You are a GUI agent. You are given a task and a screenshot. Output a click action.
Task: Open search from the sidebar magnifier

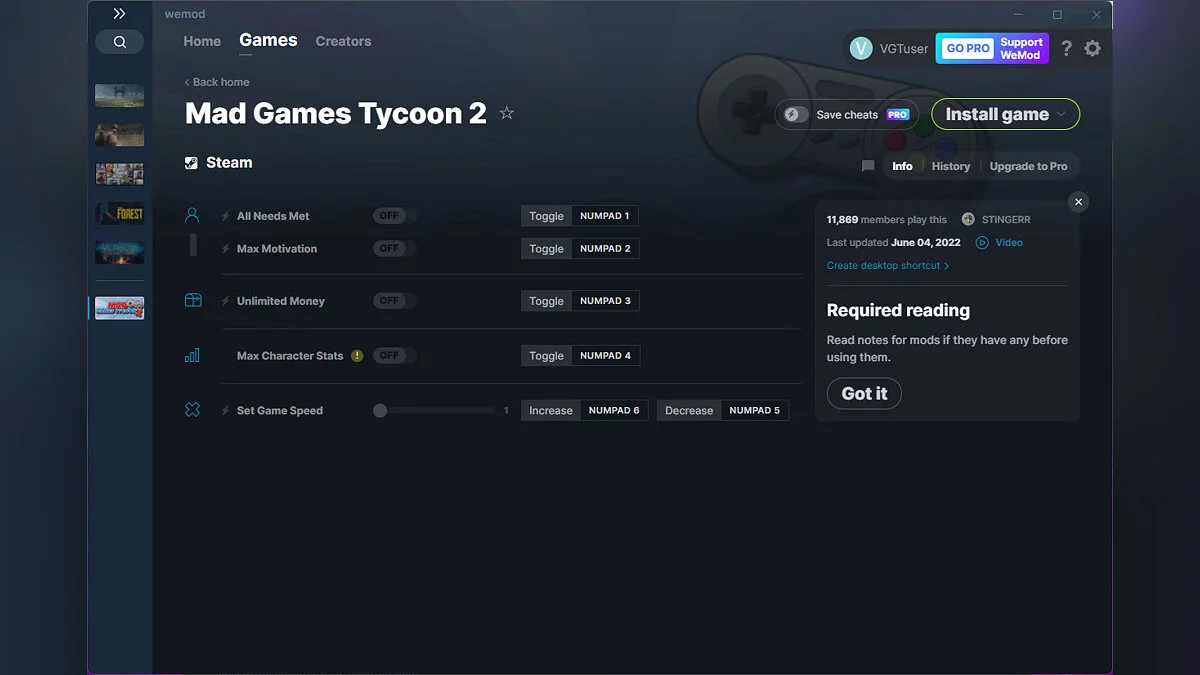click(120, 41)
